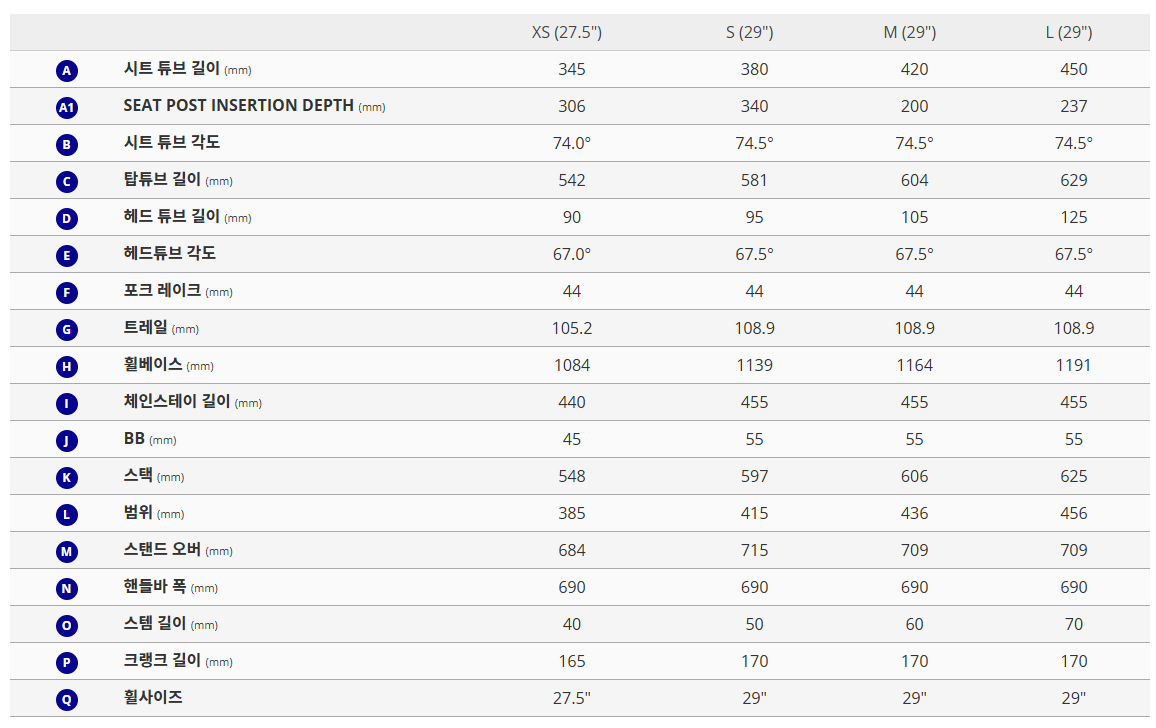Click the A1 seat post insertion badge
Screen dimensions: 1156x728
67,107
